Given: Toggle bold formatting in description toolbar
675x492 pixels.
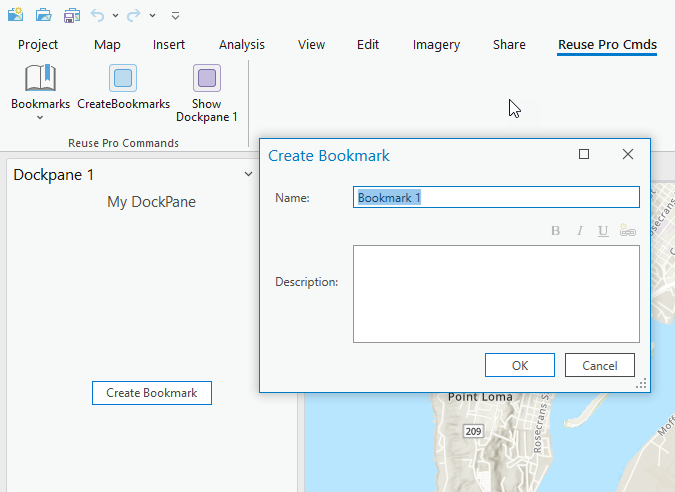Looking at the screenshot, I should point(556,231).
